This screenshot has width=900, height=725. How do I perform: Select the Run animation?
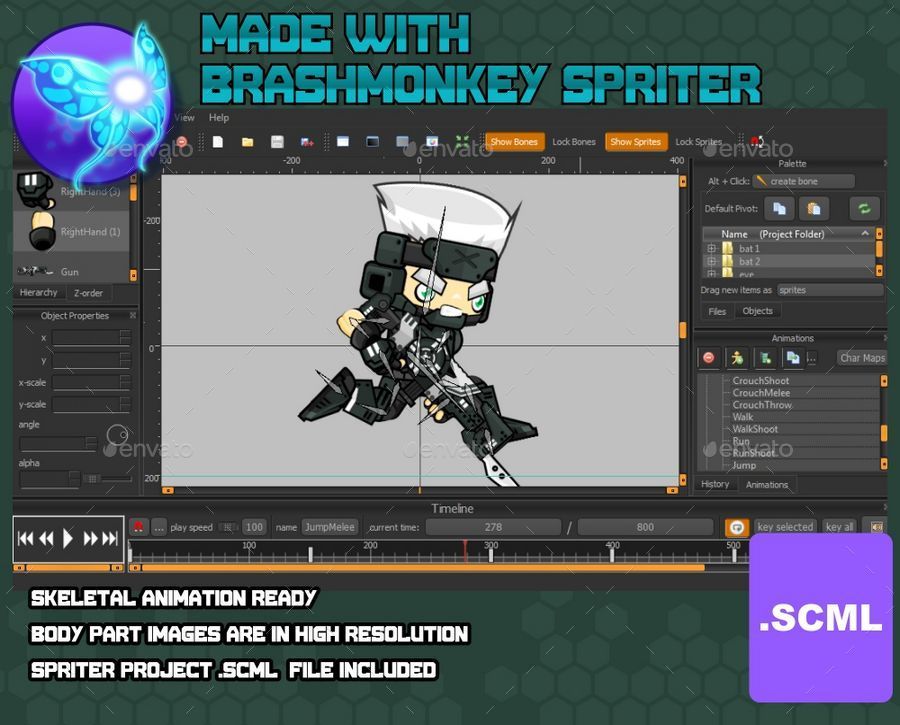pyautogui.click(x=740, y=441)
